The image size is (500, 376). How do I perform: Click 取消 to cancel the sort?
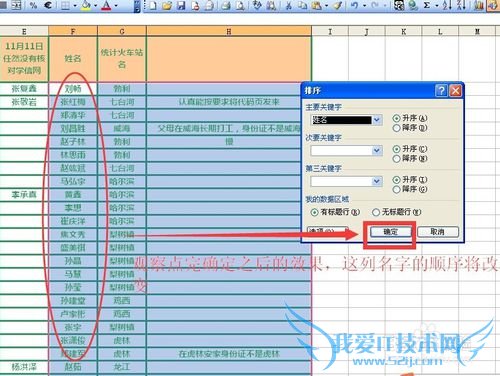438,232
